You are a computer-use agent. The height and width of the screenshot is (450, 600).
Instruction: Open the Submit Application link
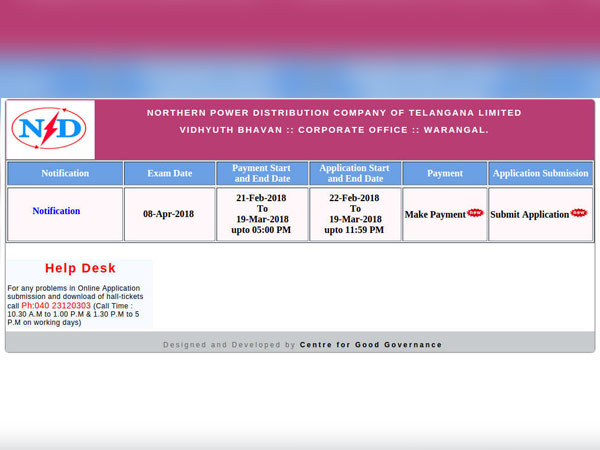pyautogui.click(x=529, y=215)
